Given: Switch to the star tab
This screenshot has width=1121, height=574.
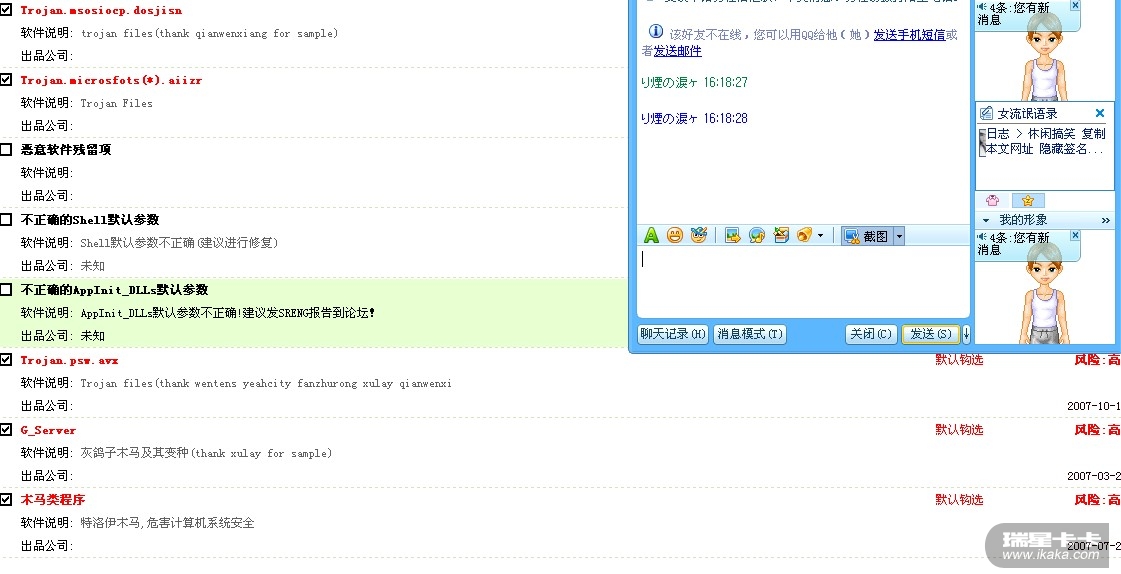Looking at the screenshot, I should tap(1028, 201).
